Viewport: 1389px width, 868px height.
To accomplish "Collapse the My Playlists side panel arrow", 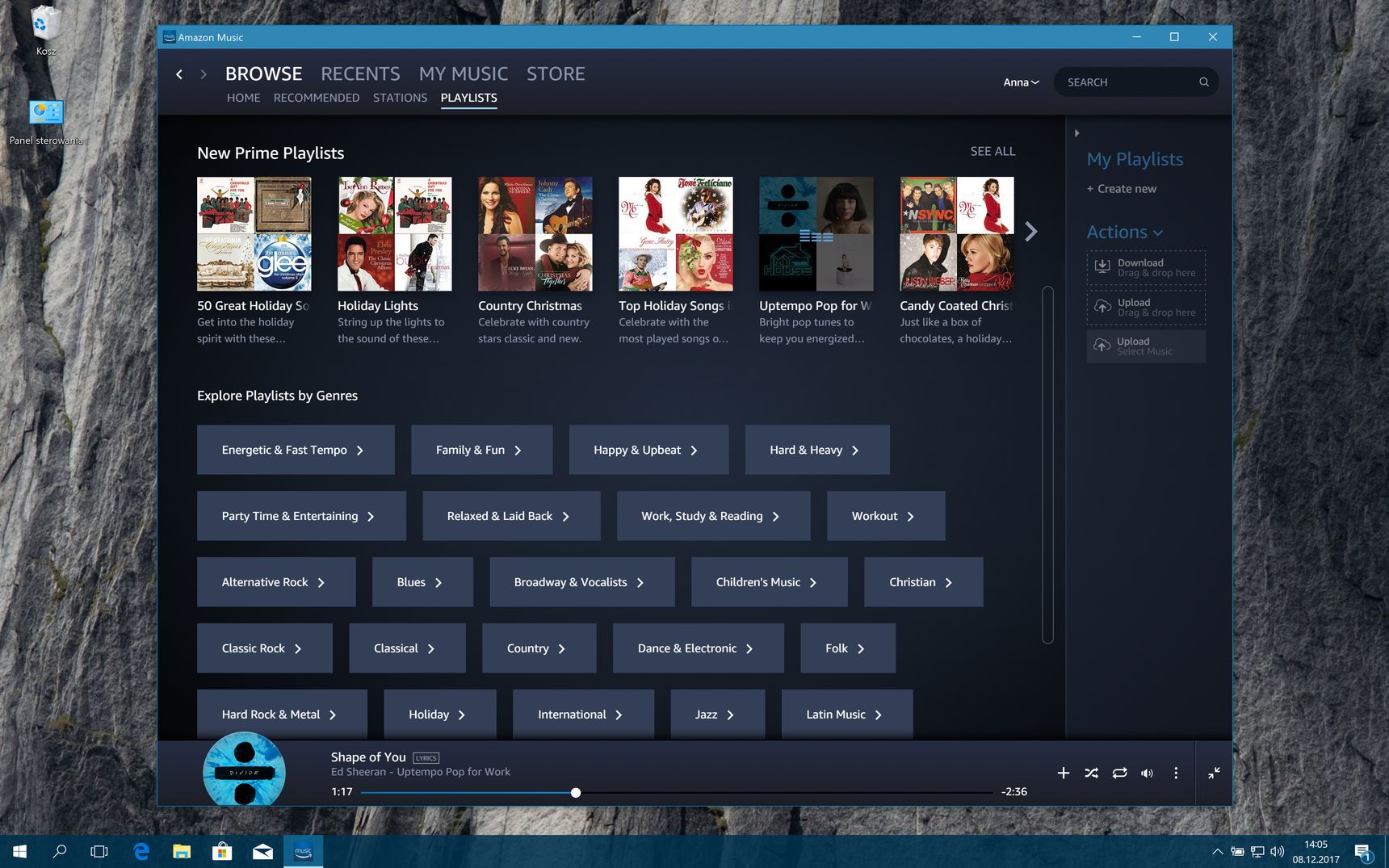I will pos(1077,133).
